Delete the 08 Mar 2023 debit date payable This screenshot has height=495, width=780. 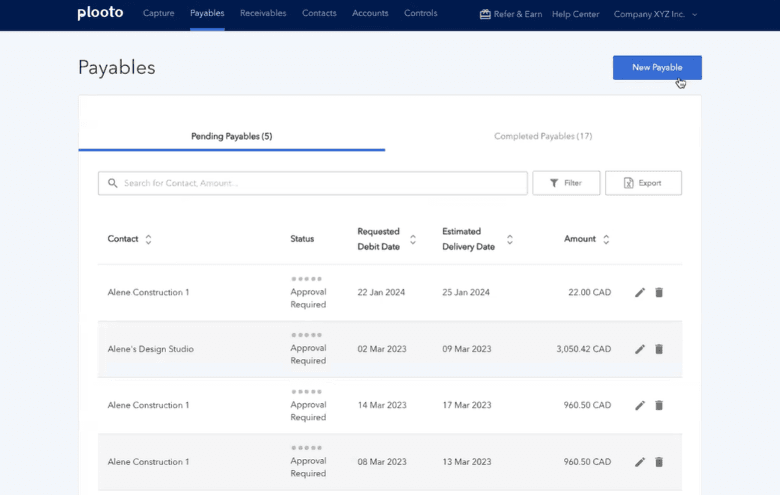(x=659, y=462)
